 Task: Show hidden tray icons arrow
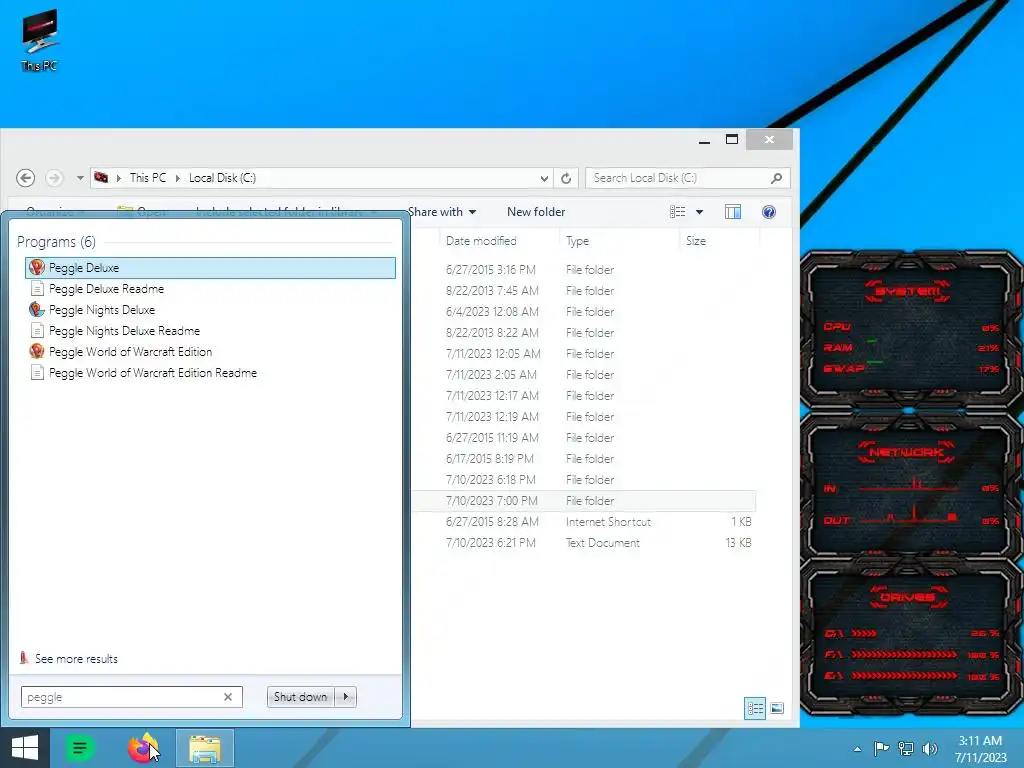(857, 750)
